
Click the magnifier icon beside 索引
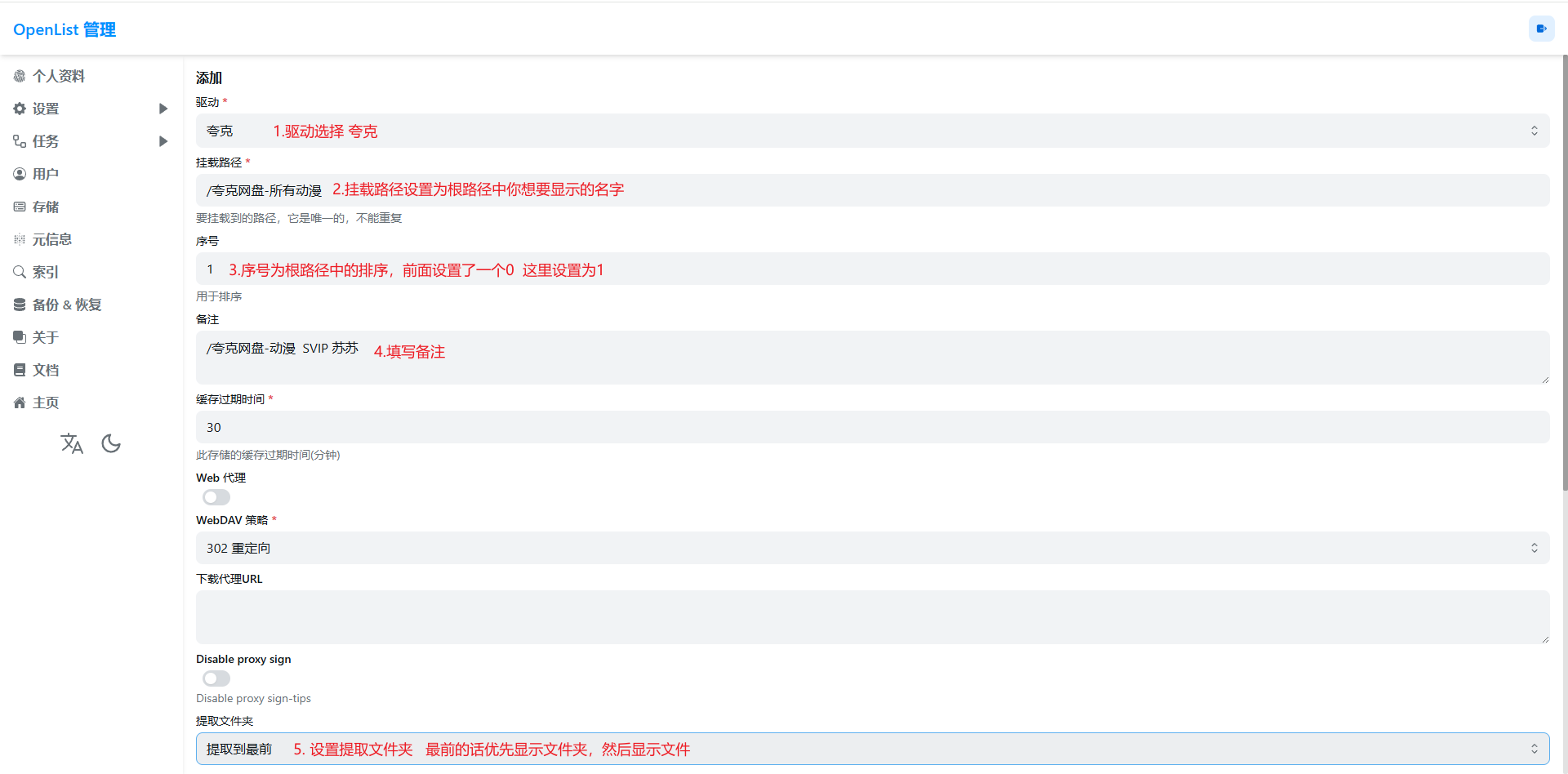point(20,272)
